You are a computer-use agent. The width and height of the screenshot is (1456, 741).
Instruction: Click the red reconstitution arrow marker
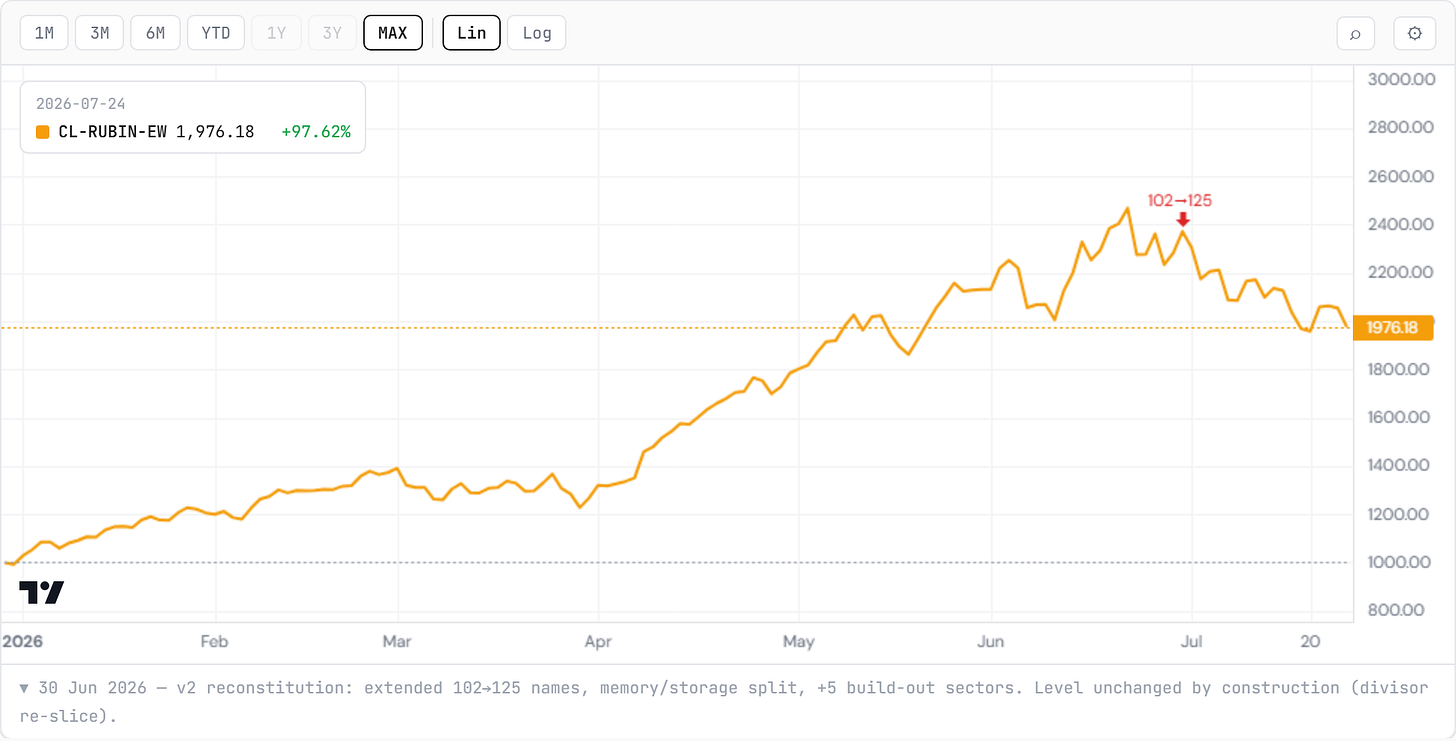click(1183, 219)
